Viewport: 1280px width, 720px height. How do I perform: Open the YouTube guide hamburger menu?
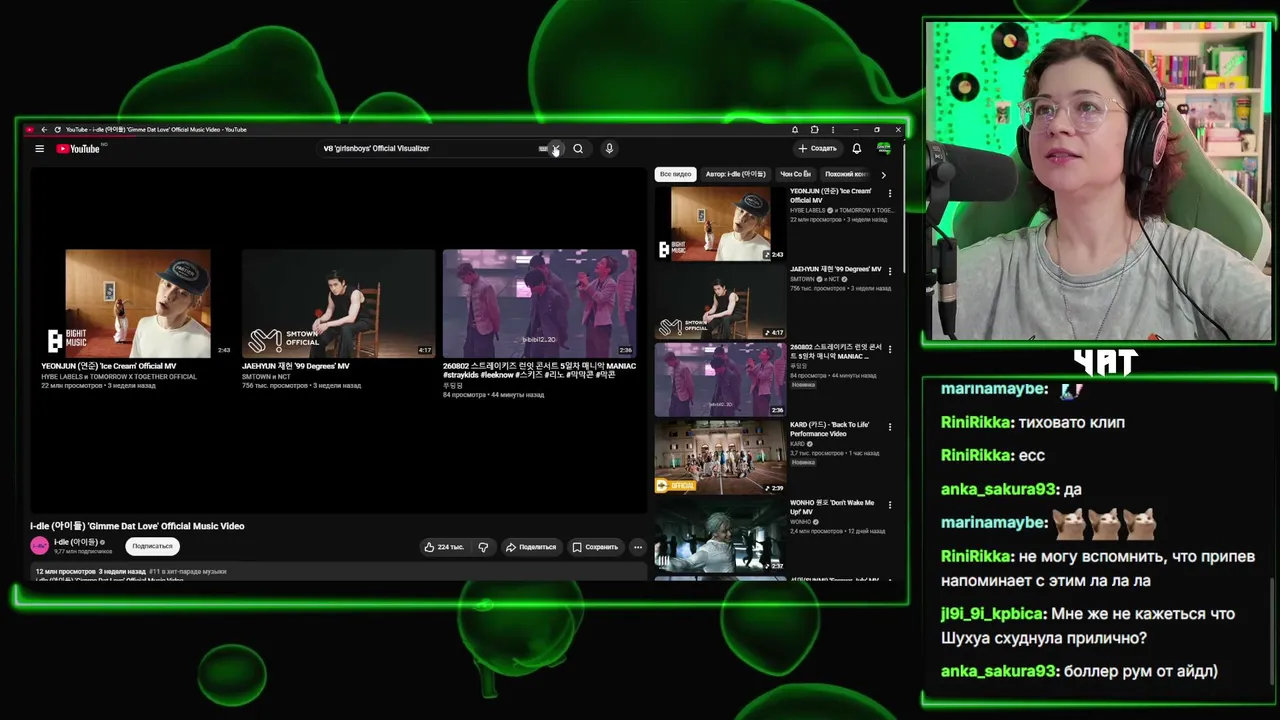pyautogui.click(x=39, y=149)
